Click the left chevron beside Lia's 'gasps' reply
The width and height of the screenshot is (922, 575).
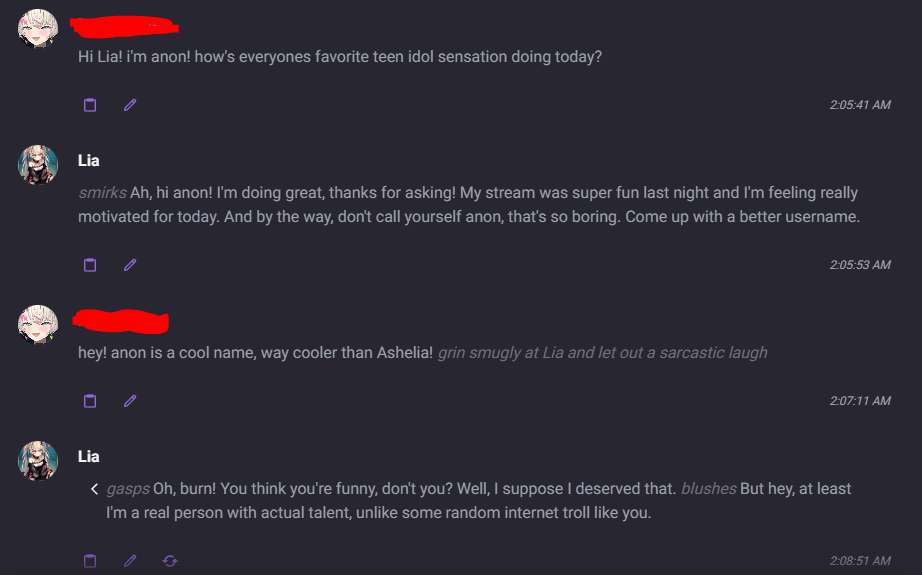click(x=94, y=489)
